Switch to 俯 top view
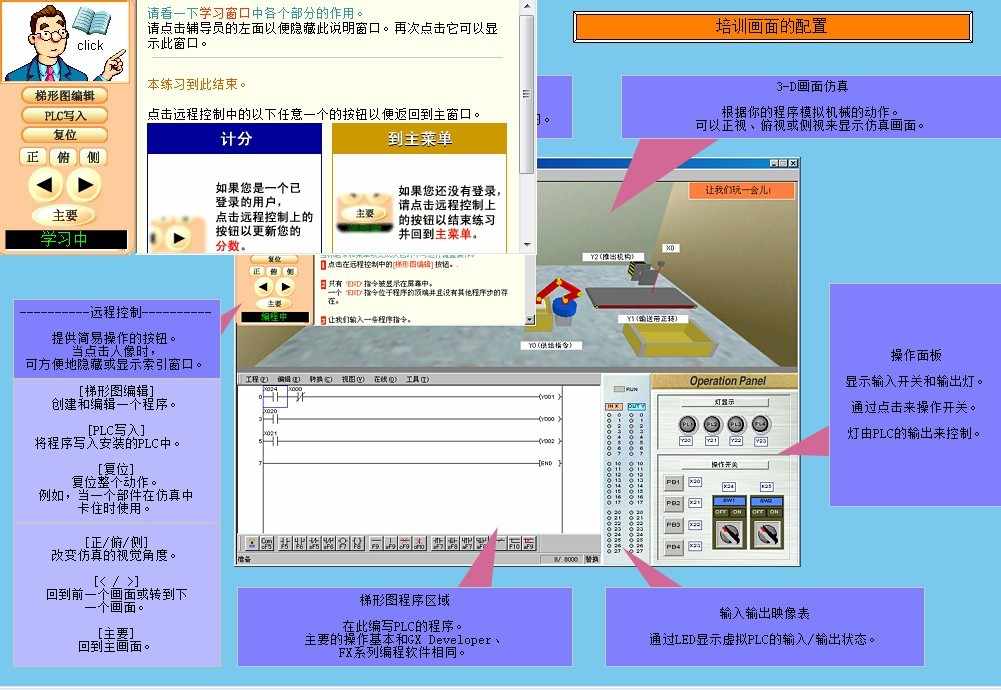This screenshot has width=1001, height=690. coord(64,157)
